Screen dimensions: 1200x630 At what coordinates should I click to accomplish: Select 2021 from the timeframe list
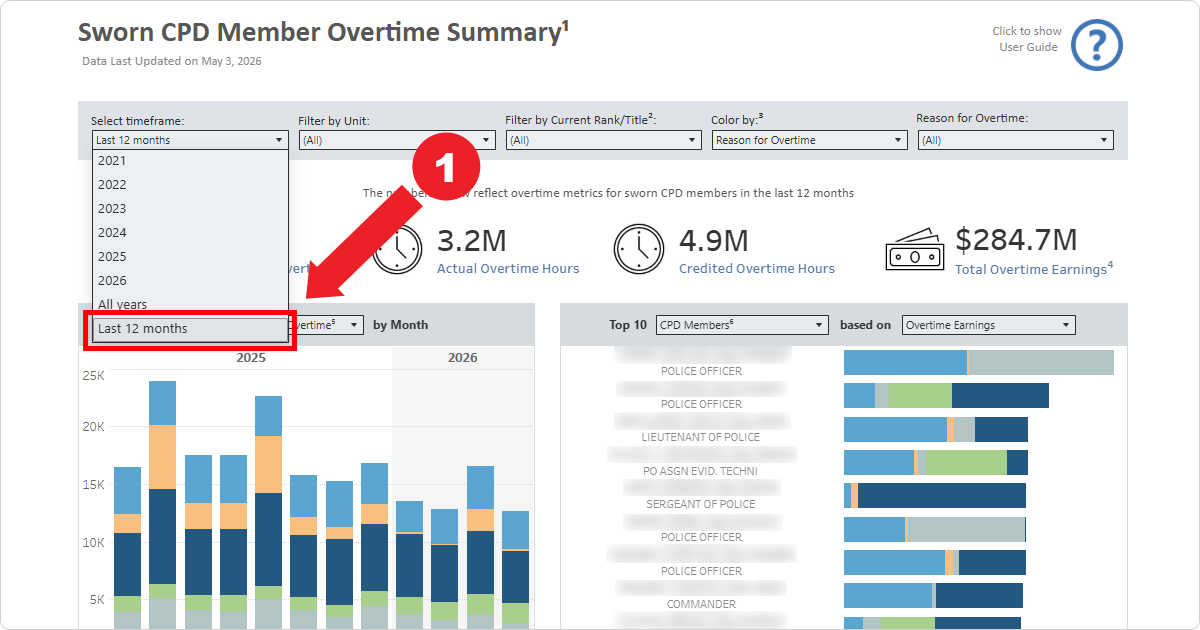tap(190, 160)
